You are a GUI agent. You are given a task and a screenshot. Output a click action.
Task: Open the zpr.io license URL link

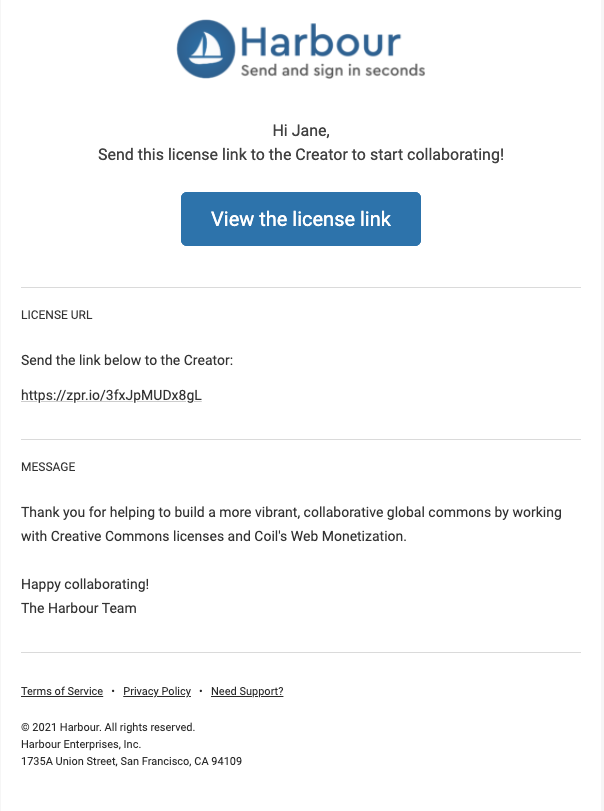(x=111, y=395)
